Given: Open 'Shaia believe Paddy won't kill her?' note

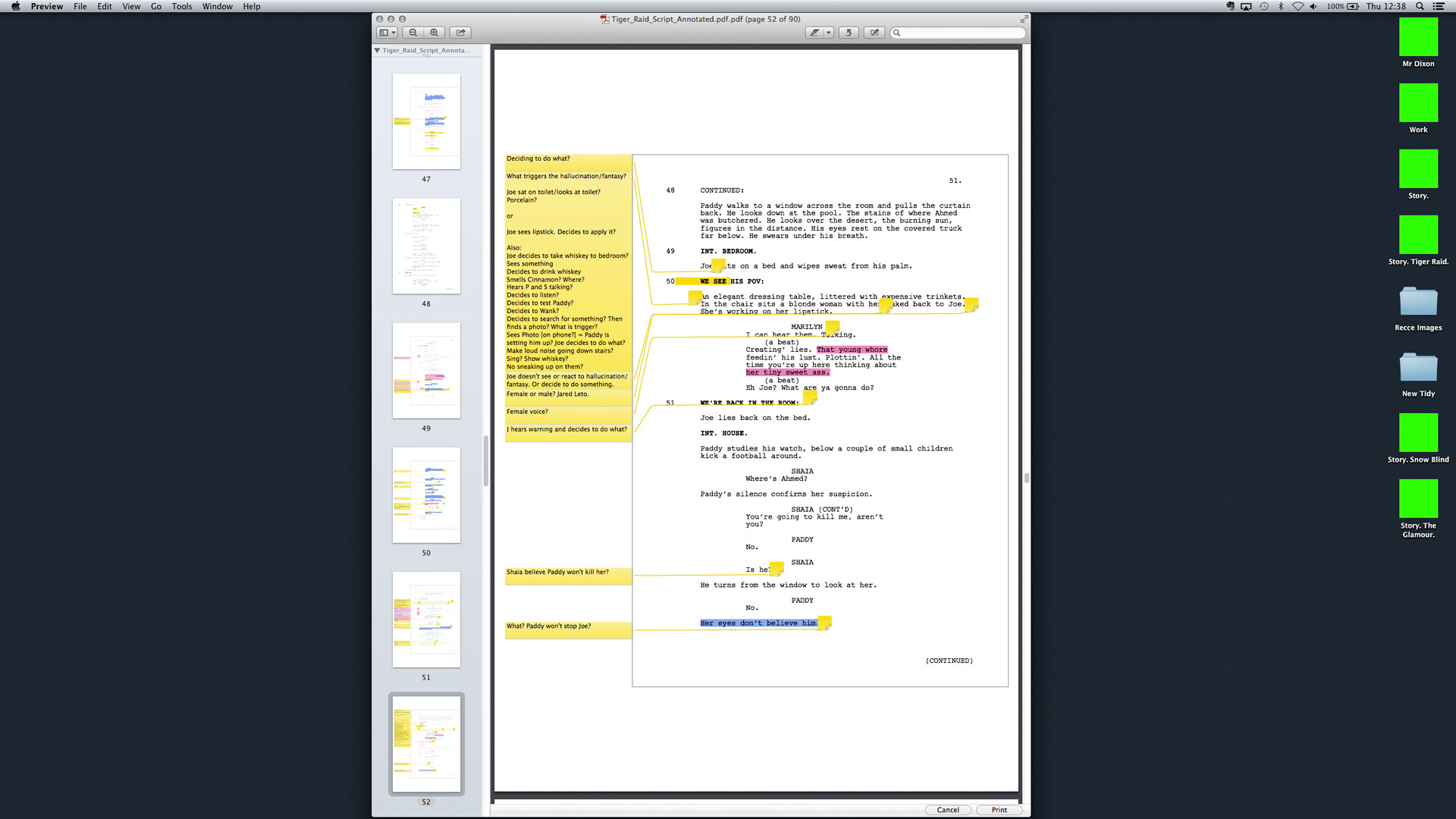Looking at the screenshot, I should [x=568, y=576].
